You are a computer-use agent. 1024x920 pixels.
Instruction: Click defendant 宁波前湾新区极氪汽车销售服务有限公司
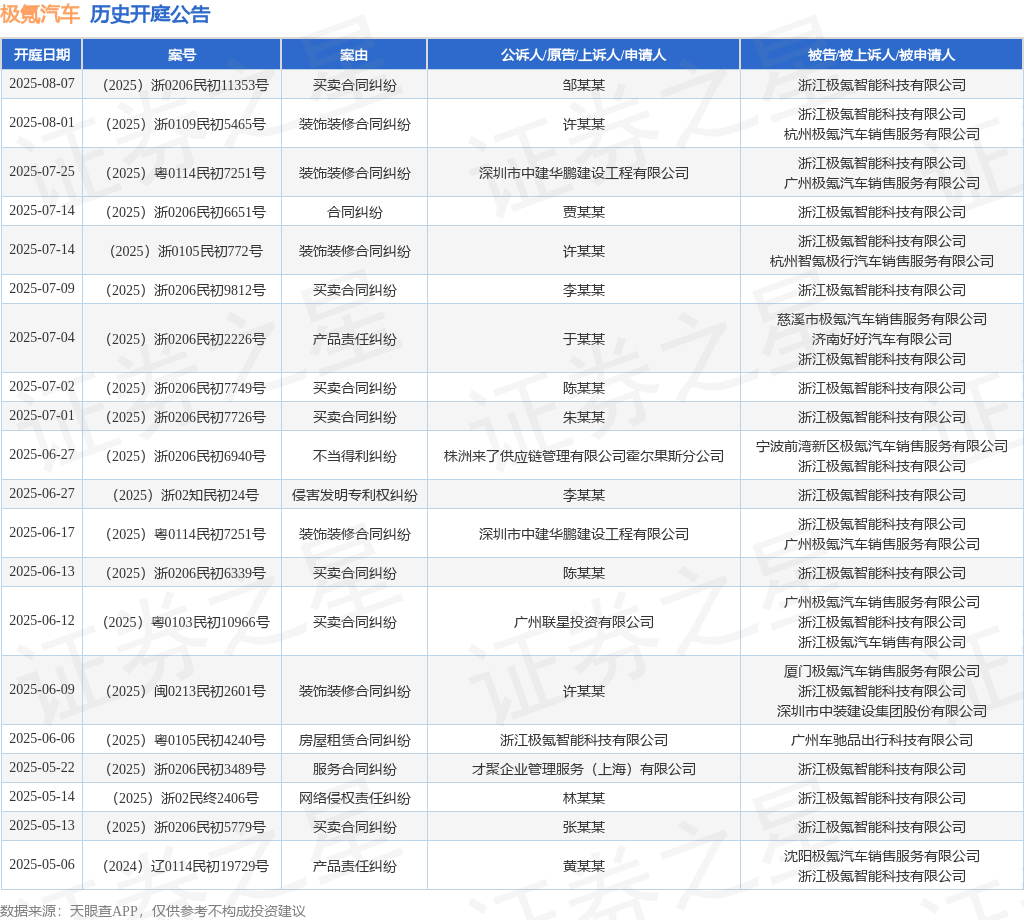click(x=882, y=447)
